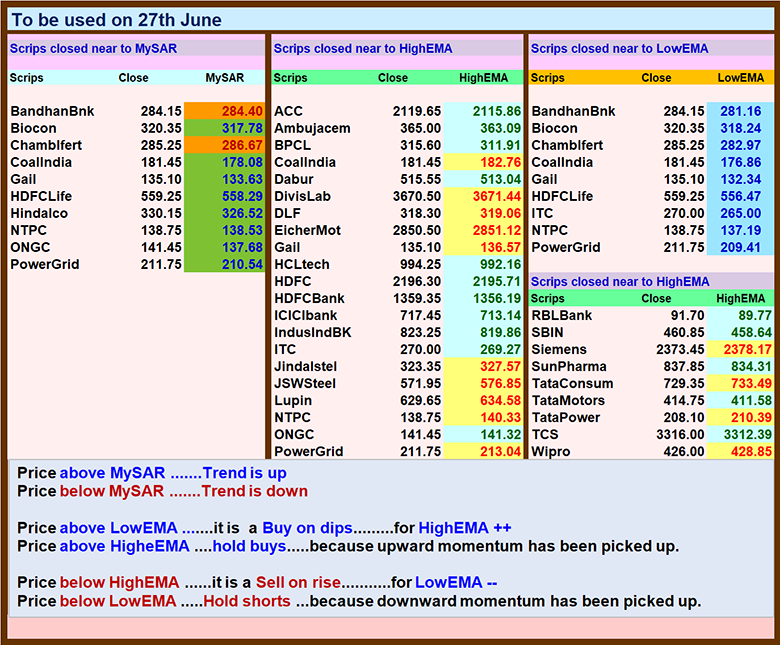
Task: Click the HCLtech scrip name
Action: pos(302,264)
